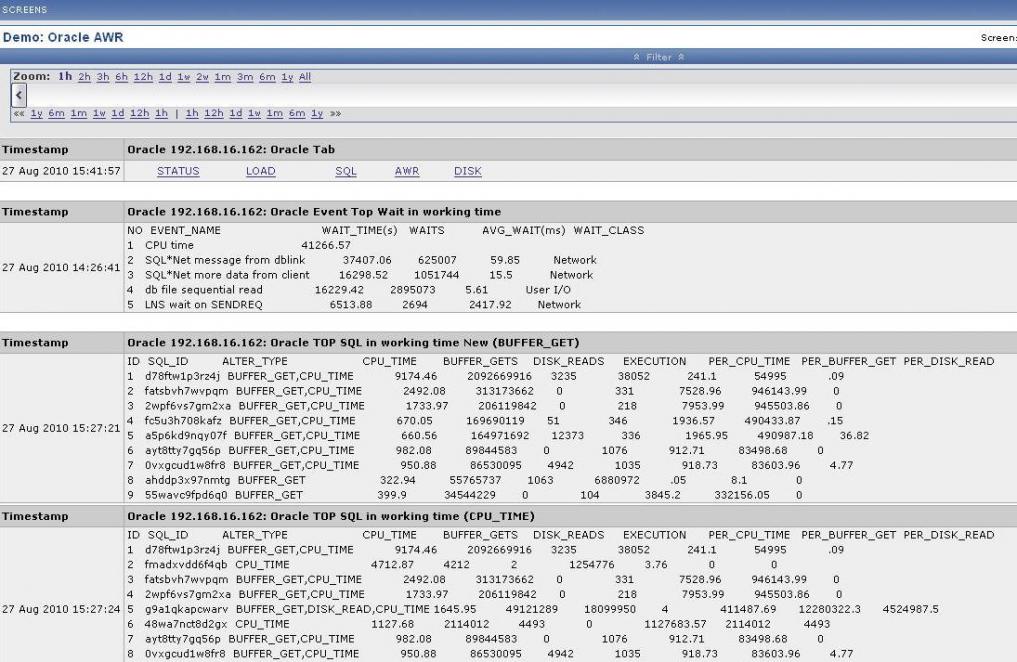Collapse the Filter bar

click(658, 57)
